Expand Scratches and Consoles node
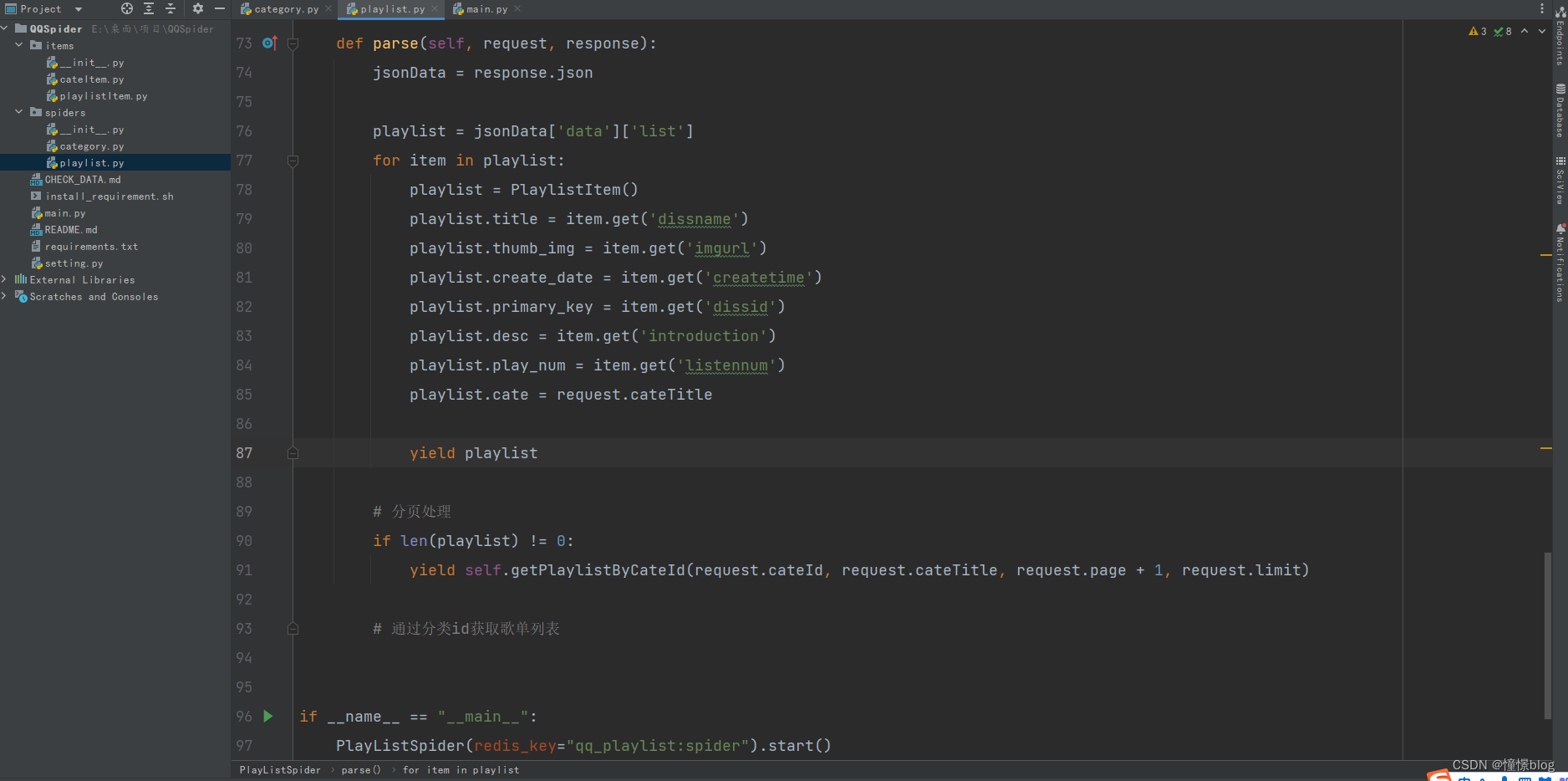1568x781 pixels. point(5,296)
